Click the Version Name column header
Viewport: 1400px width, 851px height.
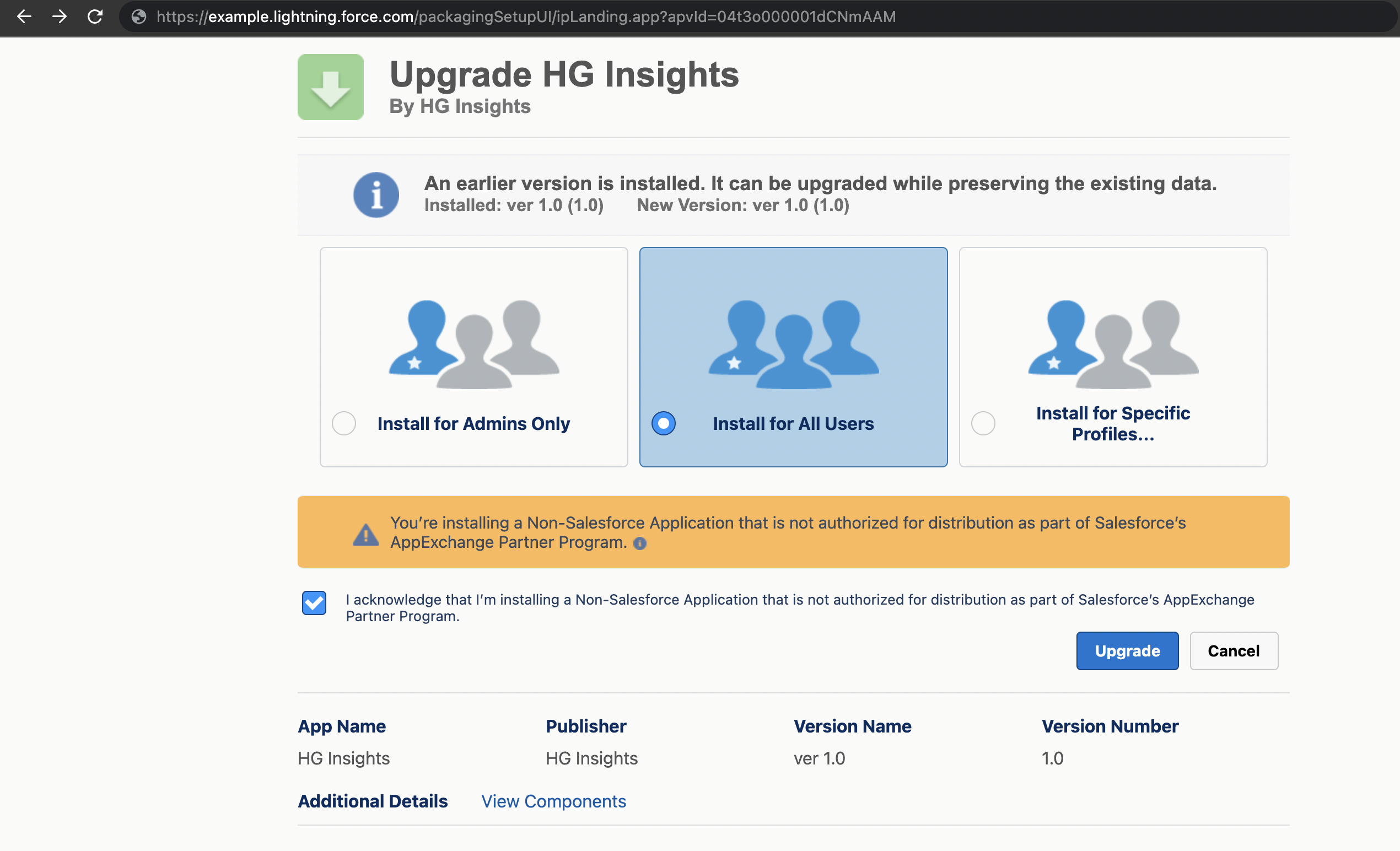(x=852, y=726)
